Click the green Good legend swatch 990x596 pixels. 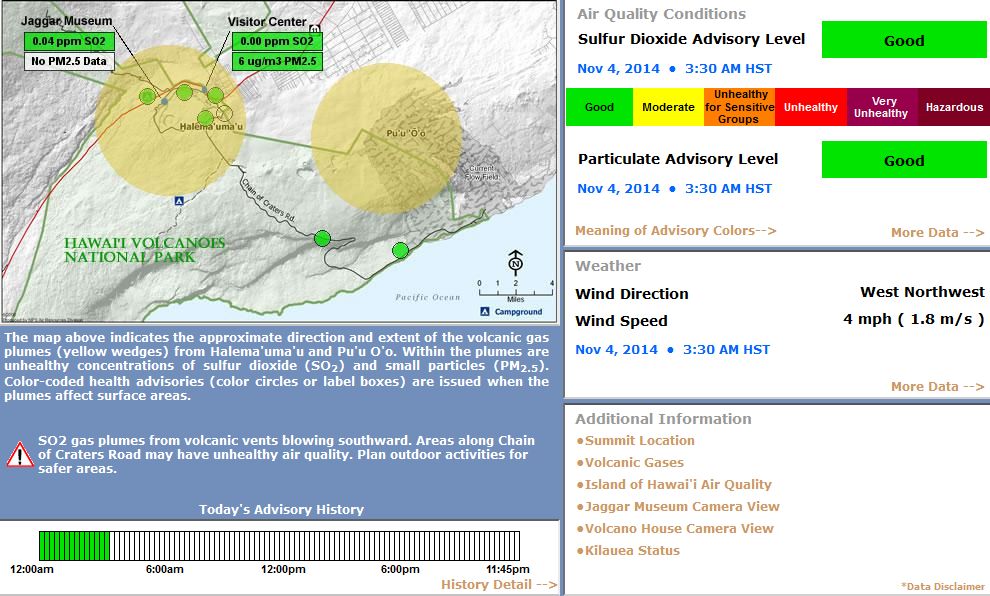click(x=599, y=107)
